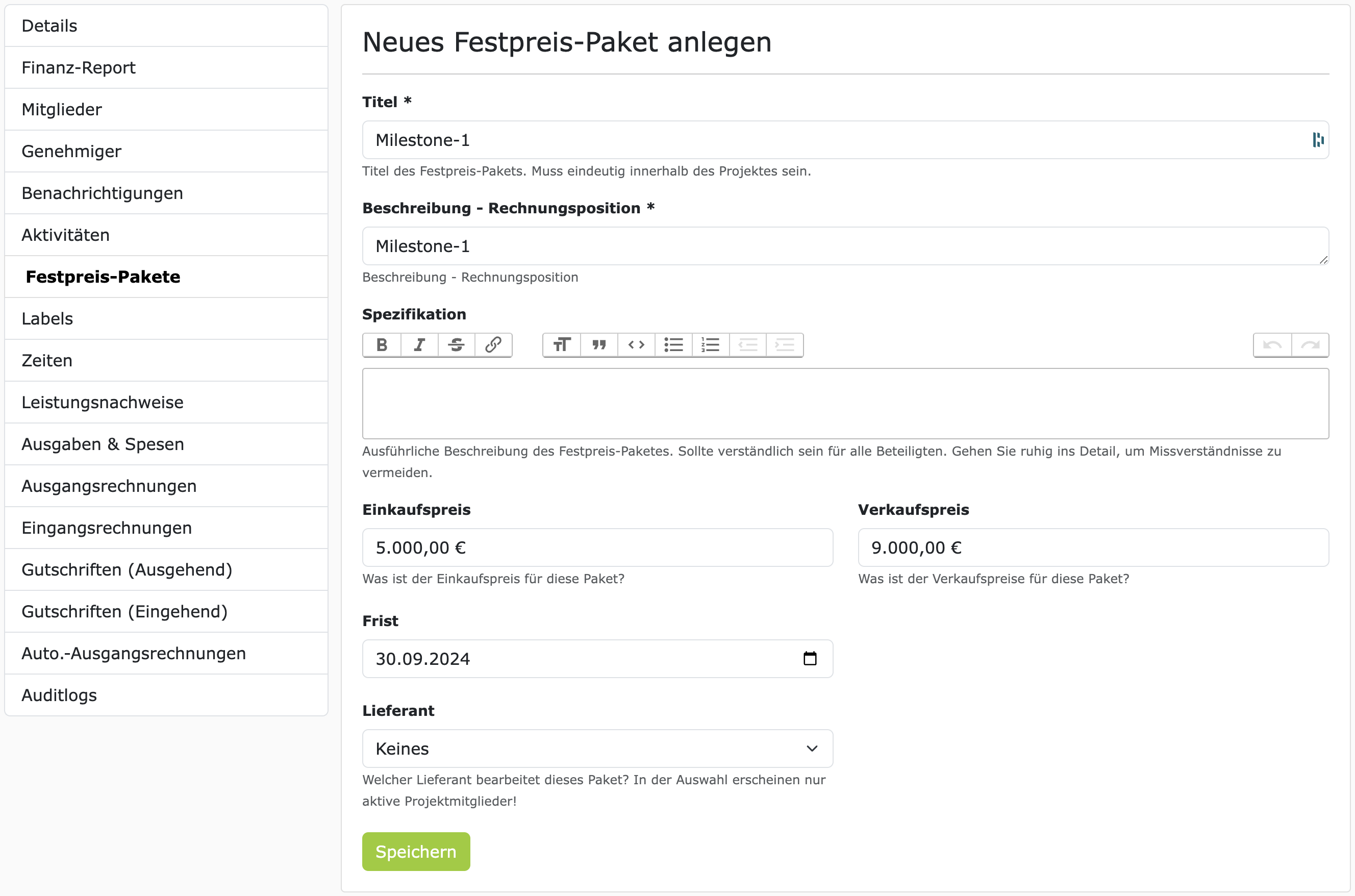
Task: Undo the last change via the undo icon
Action: click(1273, 345)
